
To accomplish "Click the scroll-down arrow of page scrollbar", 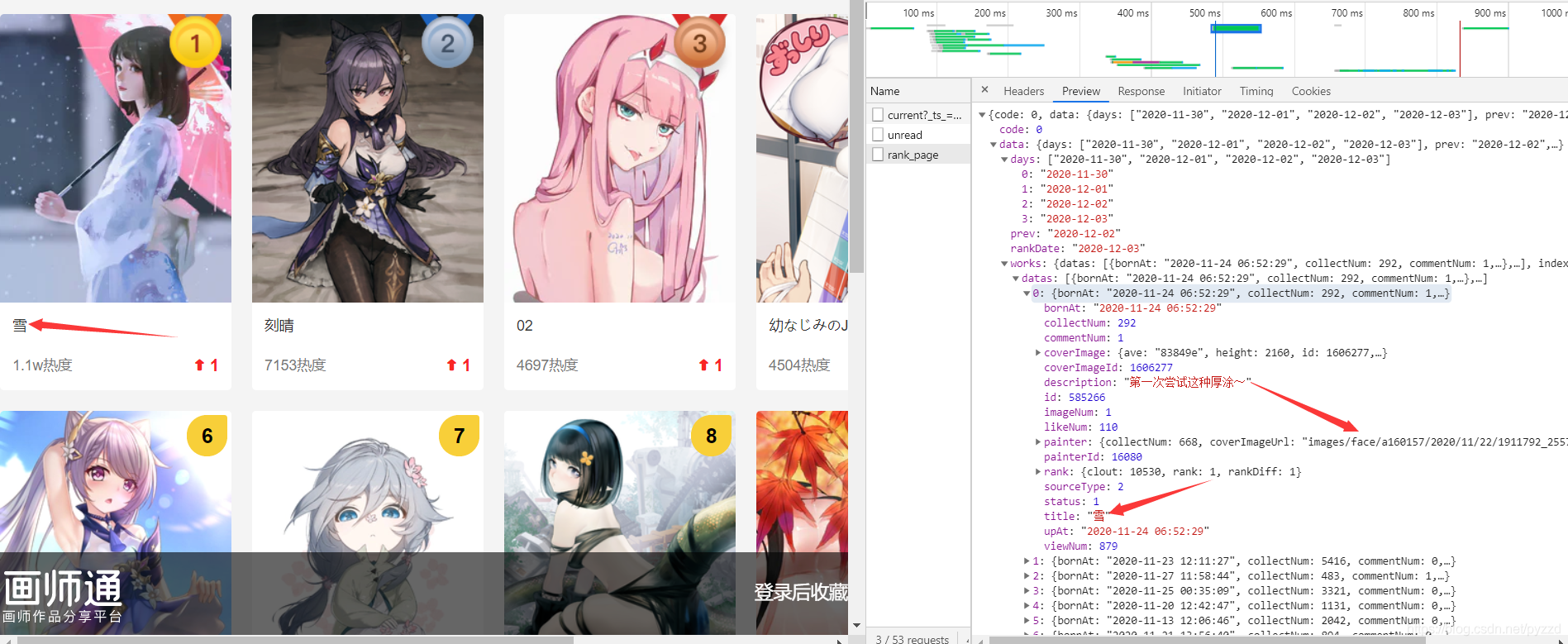I will pos(856,626).
